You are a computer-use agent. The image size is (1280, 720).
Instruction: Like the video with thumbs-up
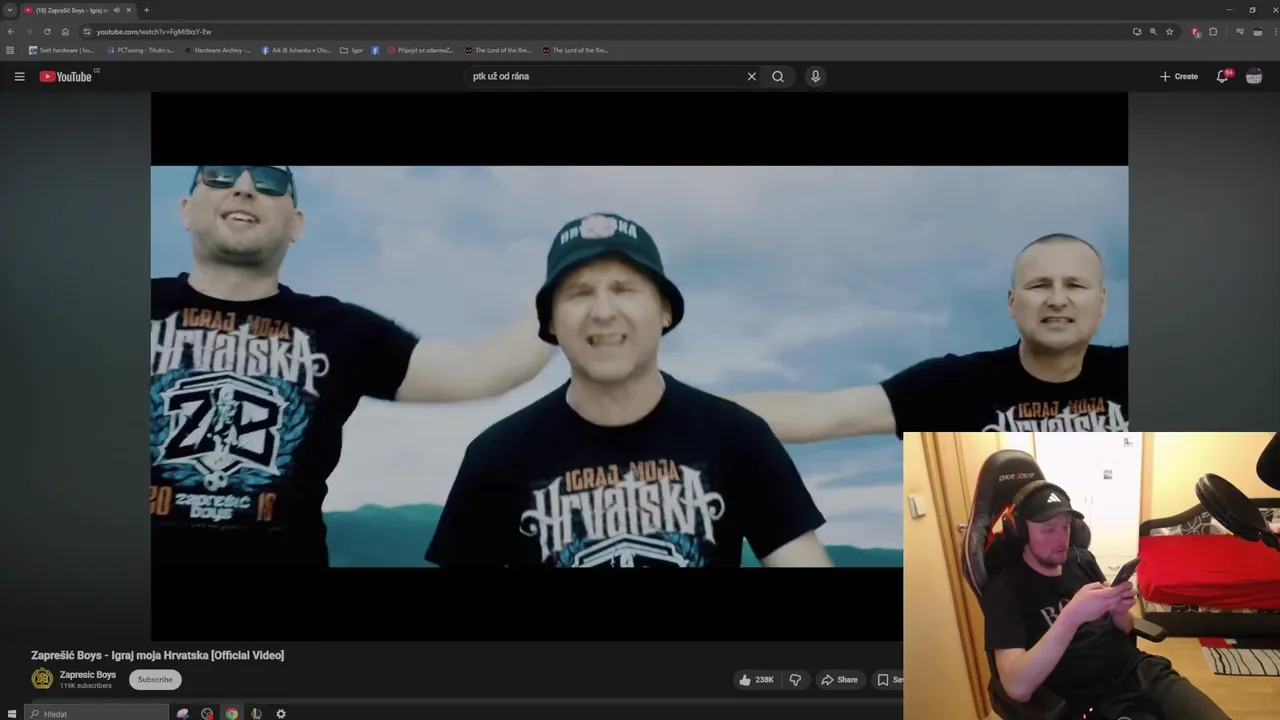coord(756,680)
